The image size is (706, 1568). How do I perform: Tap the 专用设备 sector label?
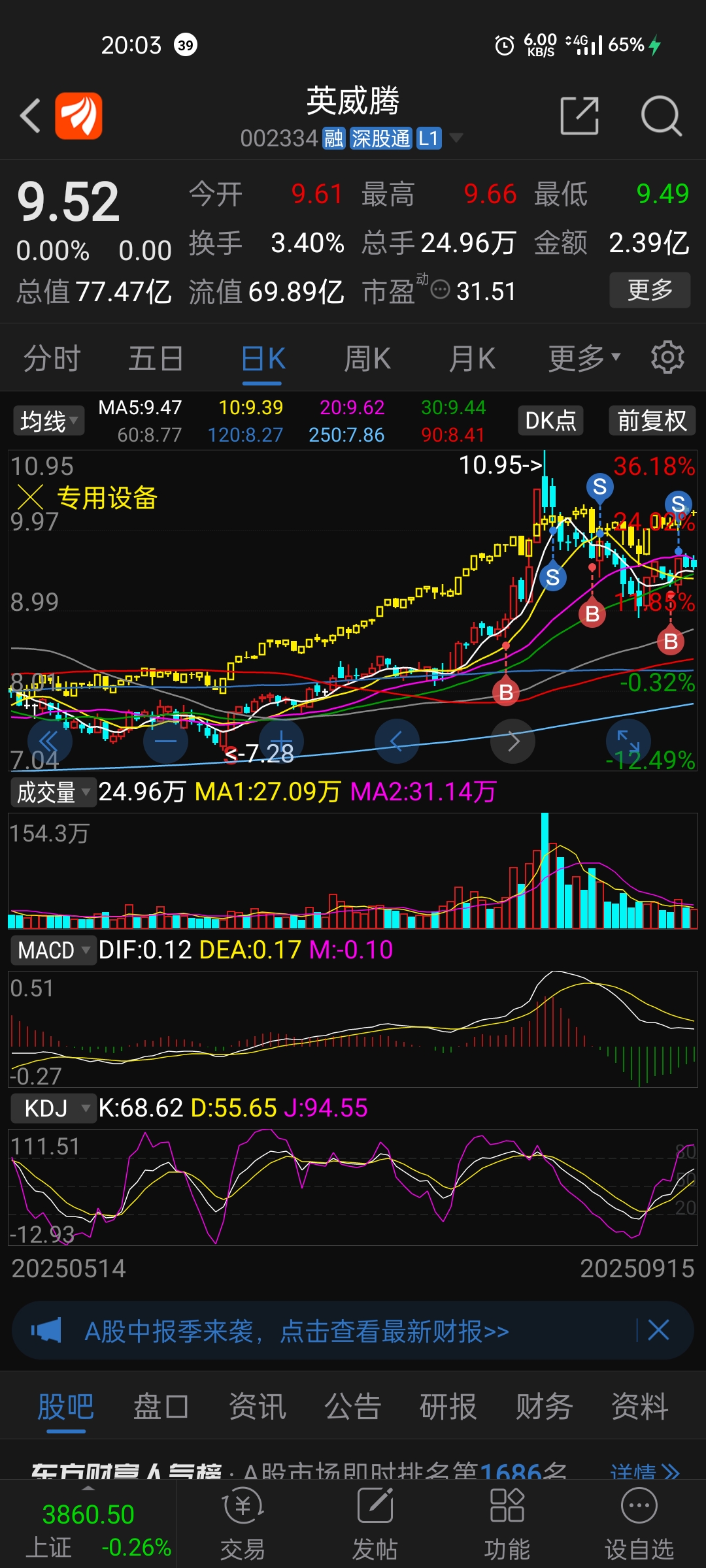[107, 498]
